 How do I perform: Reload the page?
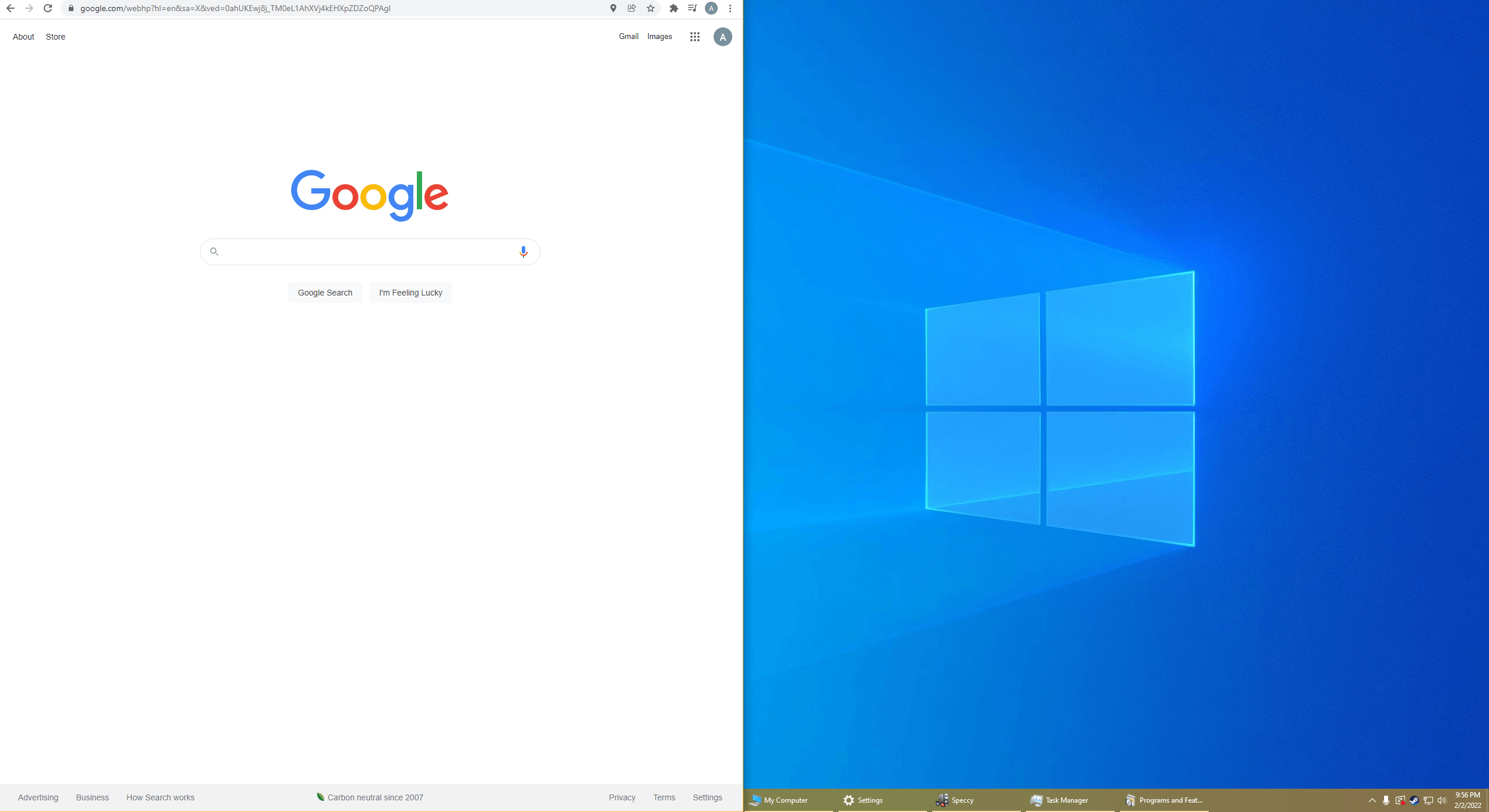pyautogui.click(x=48, y=8)
